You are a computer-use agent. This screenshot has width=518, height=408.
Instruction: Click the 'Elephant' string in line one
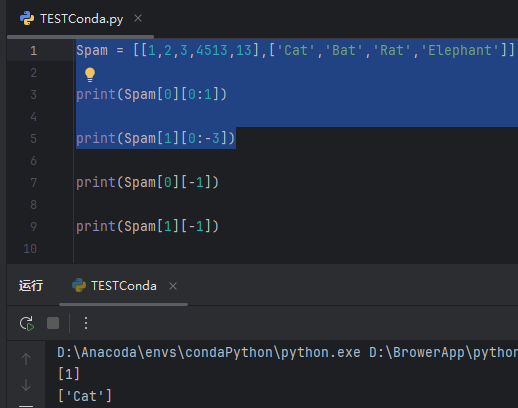[x=460, y=50]
